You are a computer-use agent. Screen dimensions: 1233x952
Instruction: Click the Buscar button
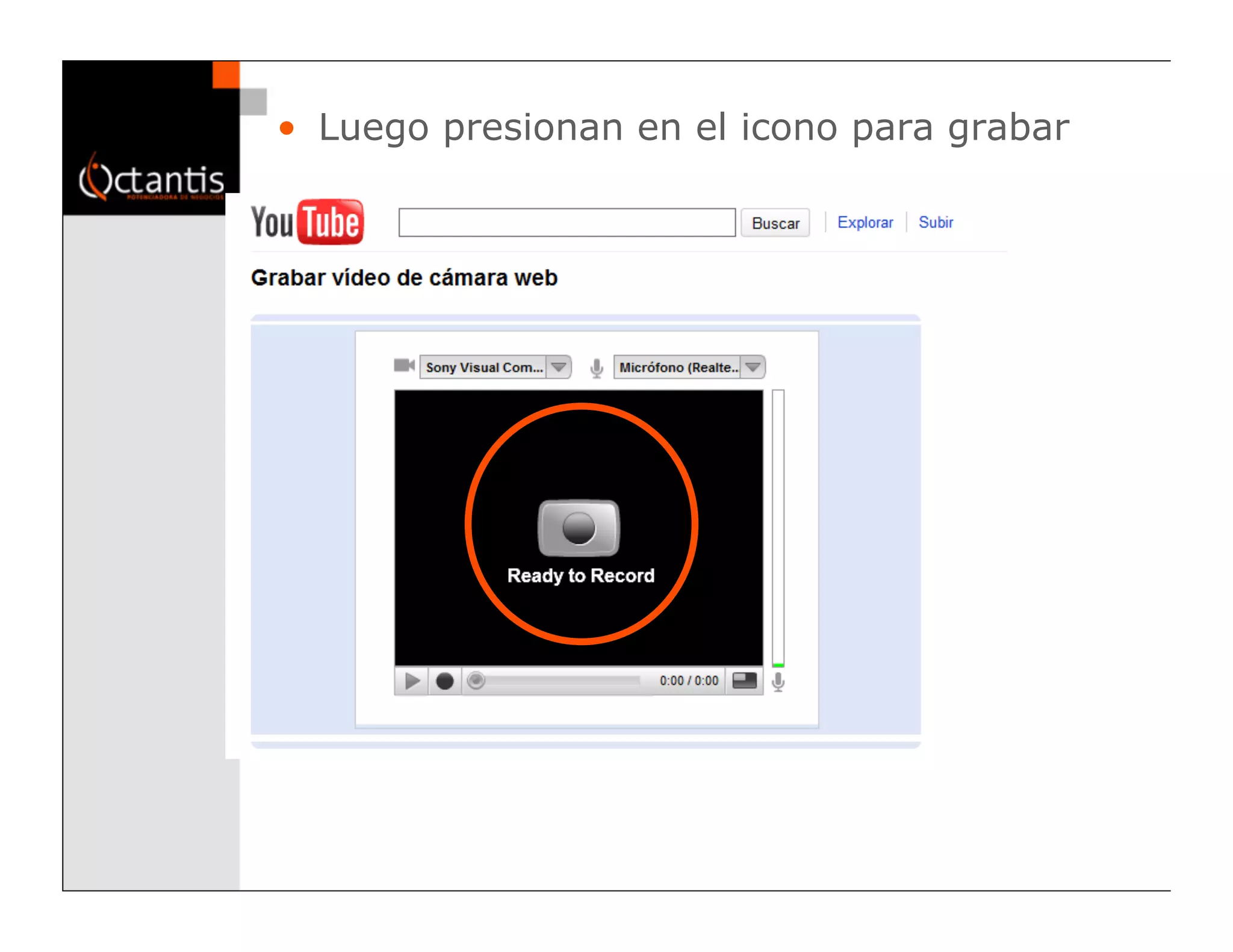pyautogui.click(x=775, y=223)
